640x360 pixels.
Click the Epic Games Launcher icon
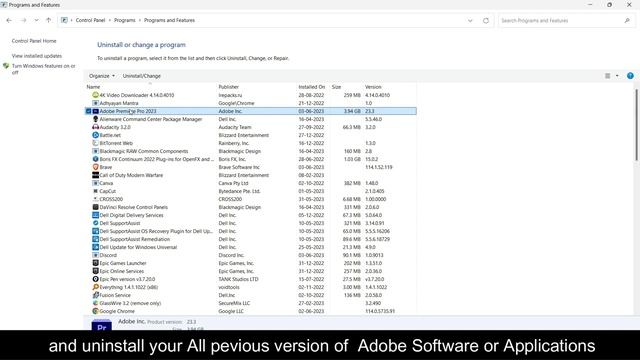tap(95, 263)
